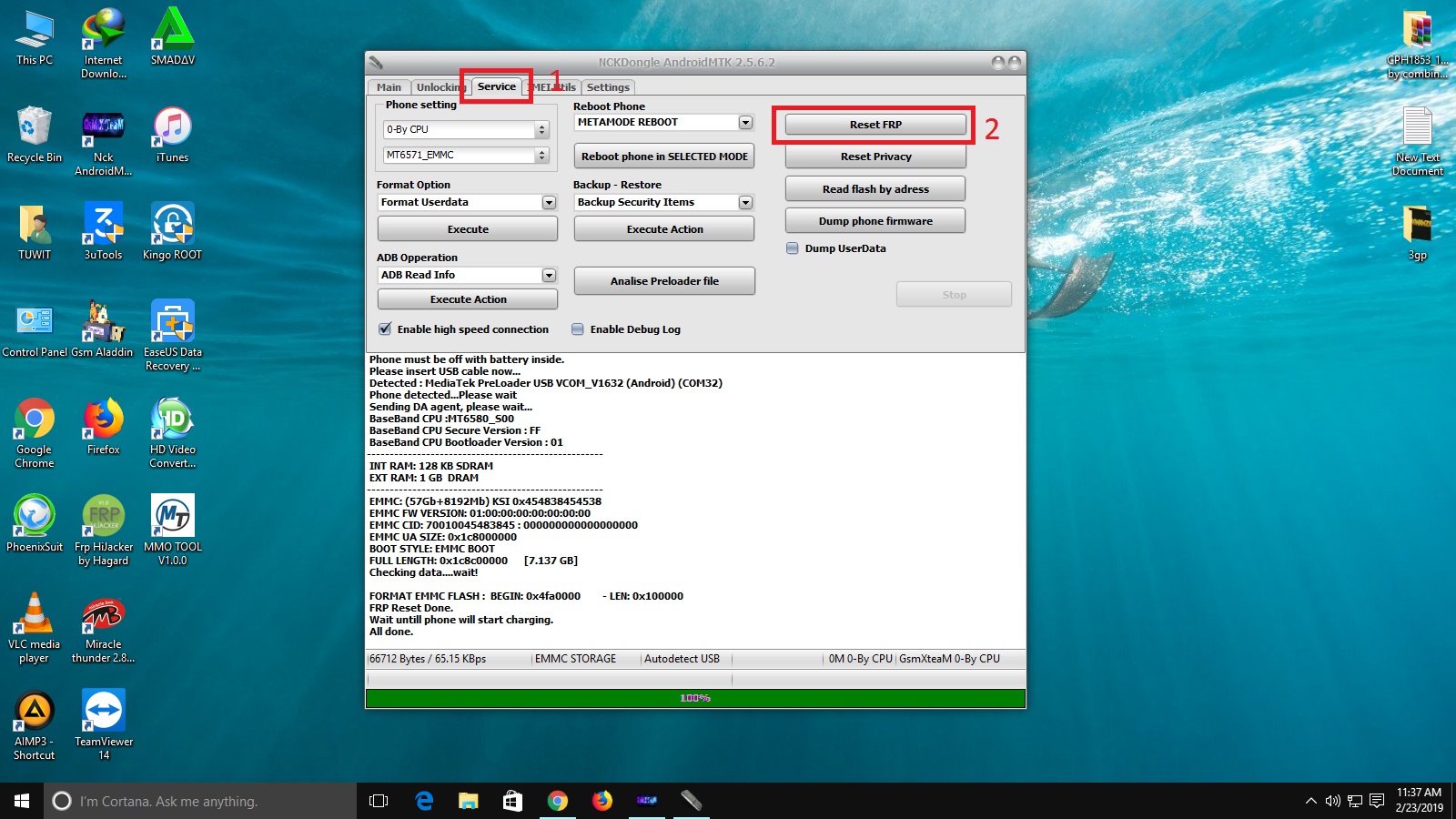
Task: Open the Nck AndroidMTK desktop icon
Action: tap(103, 142)
